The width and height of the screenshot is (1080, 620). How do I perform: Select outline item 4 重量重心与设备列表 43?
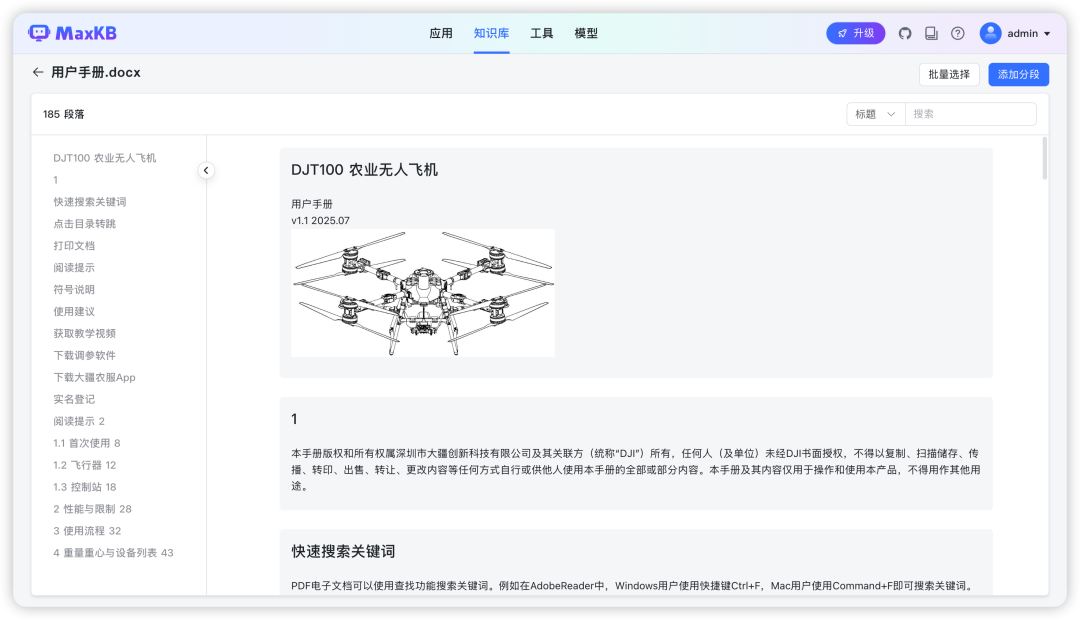tap(114, 552)
